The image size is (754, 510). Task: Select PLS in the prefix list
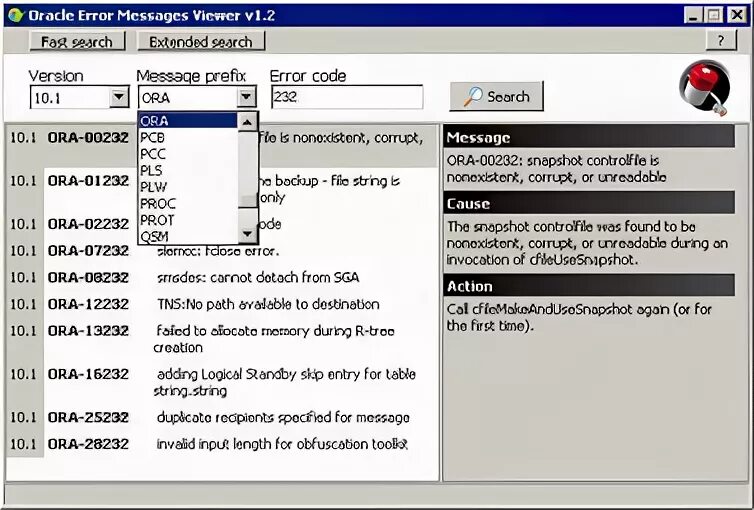pos(188,170)
